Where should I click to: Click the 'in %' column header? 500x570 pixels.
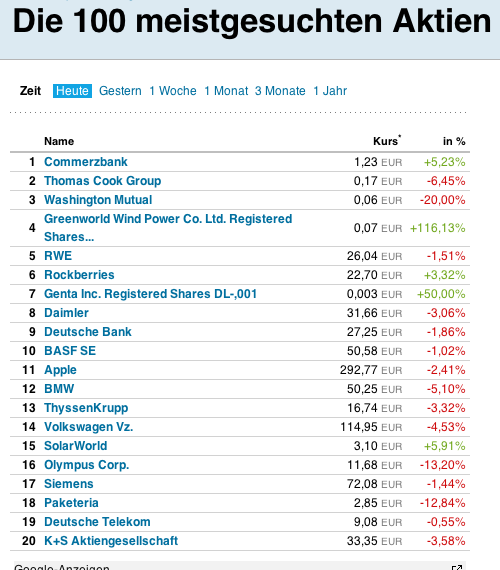[454, 141]
